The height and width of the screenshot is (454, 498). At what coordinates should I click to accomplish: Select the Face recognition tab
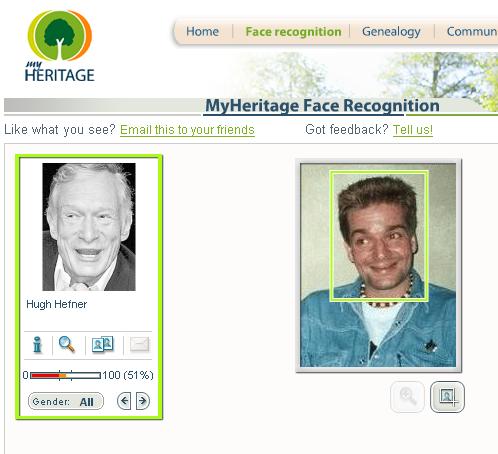[293, 32]
